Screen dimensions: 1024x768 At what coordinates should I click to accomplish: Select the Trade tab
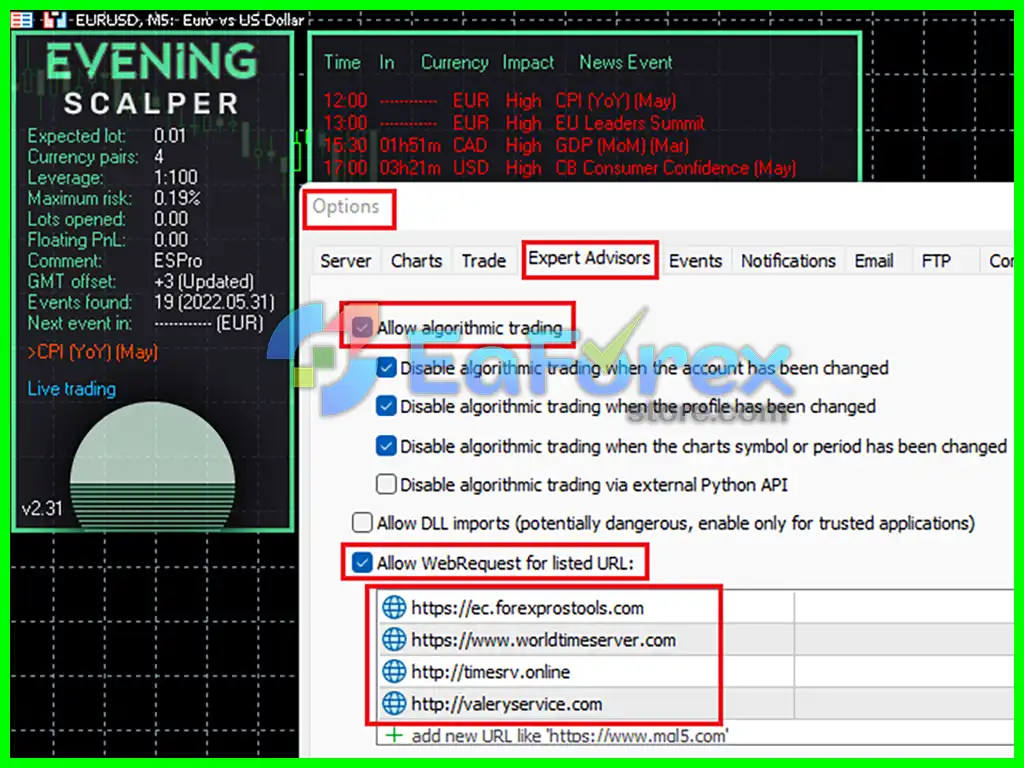click(483, 261)
